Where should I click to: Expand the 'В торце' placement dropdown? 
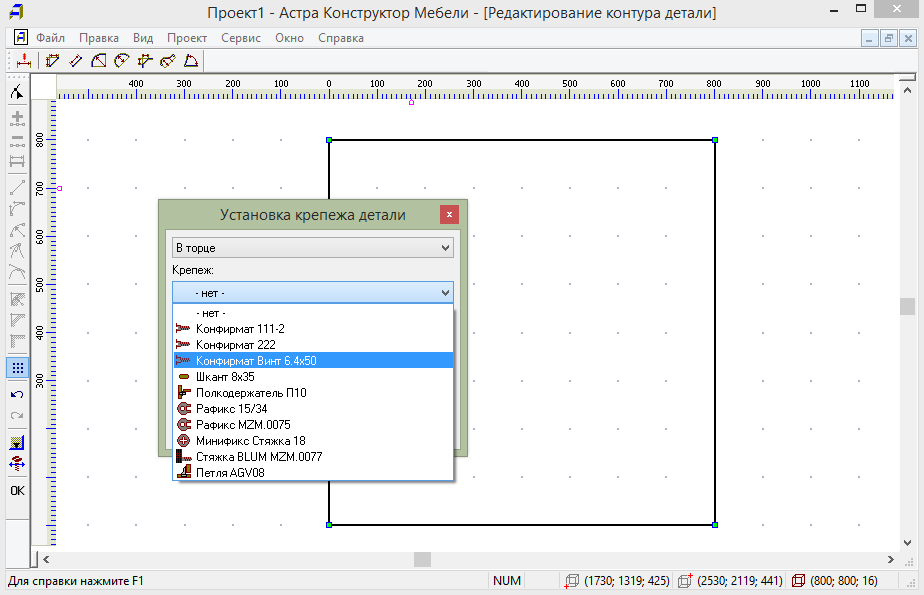(313, 248)
